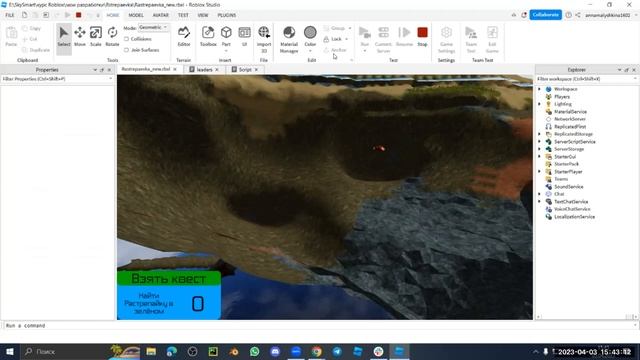Open Telegram from the taskbar

(337, 351)
